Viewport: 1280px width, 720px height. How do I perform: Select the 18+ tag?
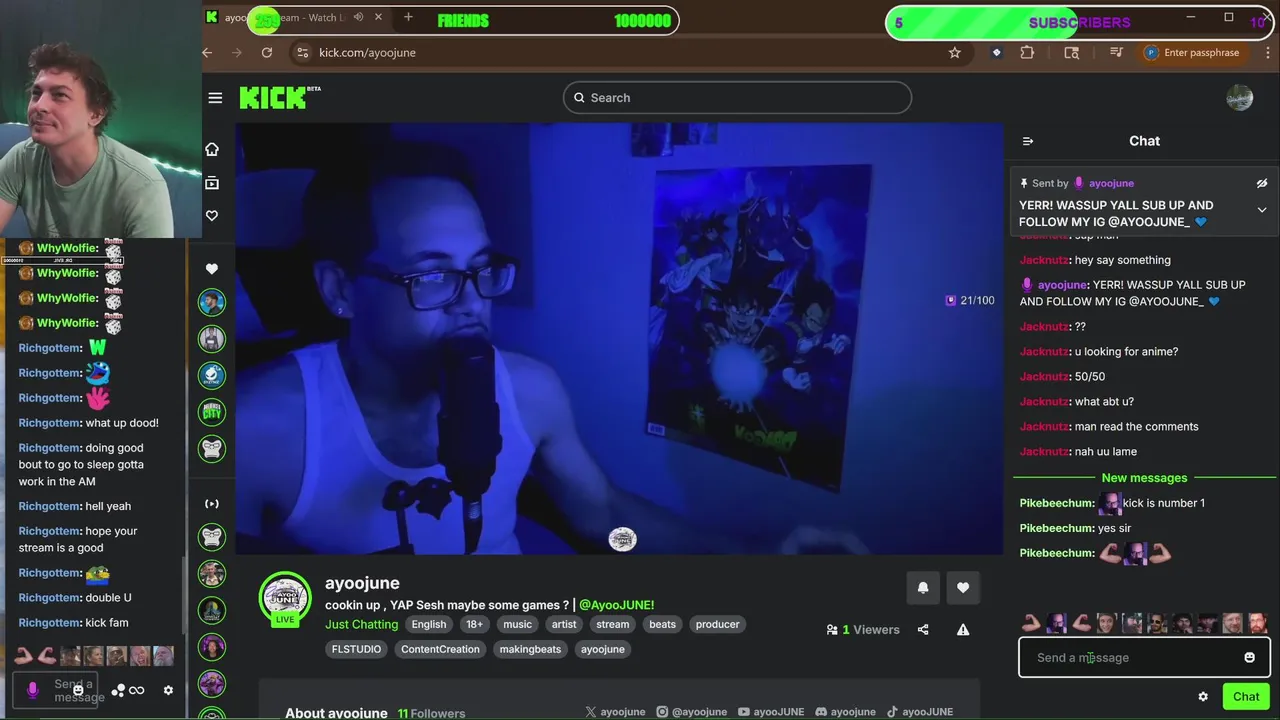(x=474, y=624)
